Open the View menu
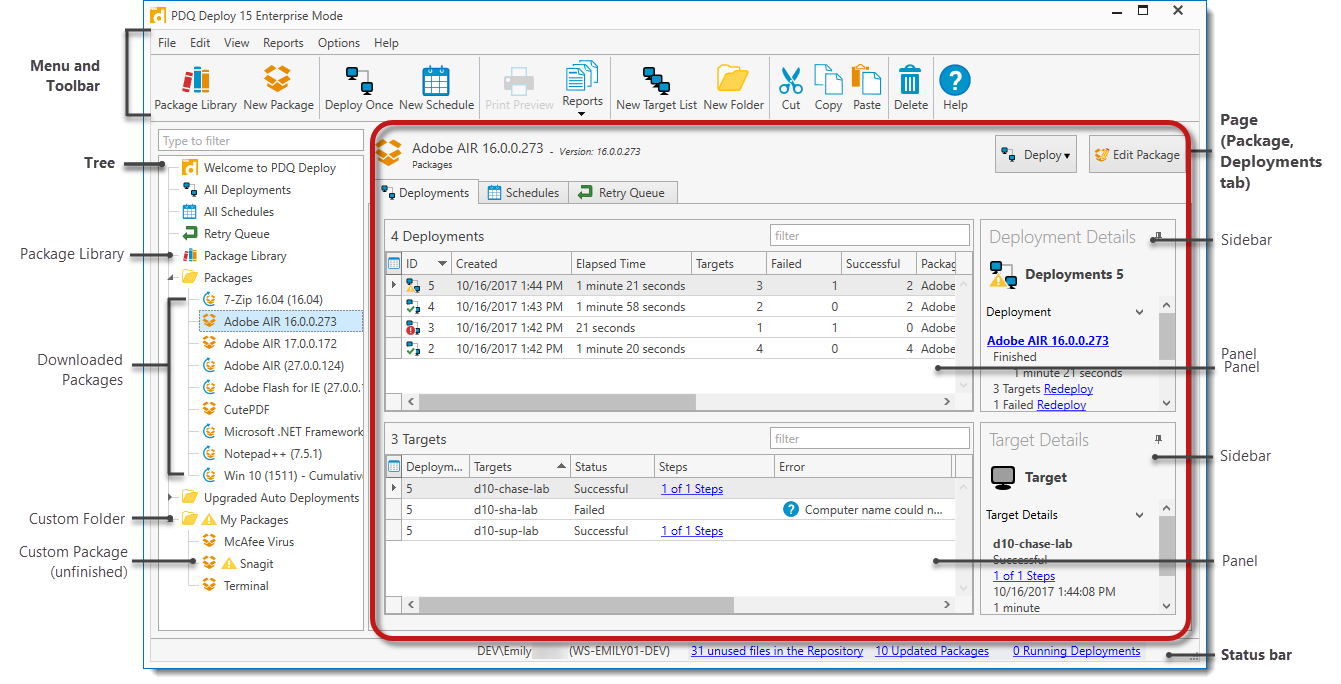Viewport: 1341px width, 684px height. pyautogui.click(x=237, y=43)
